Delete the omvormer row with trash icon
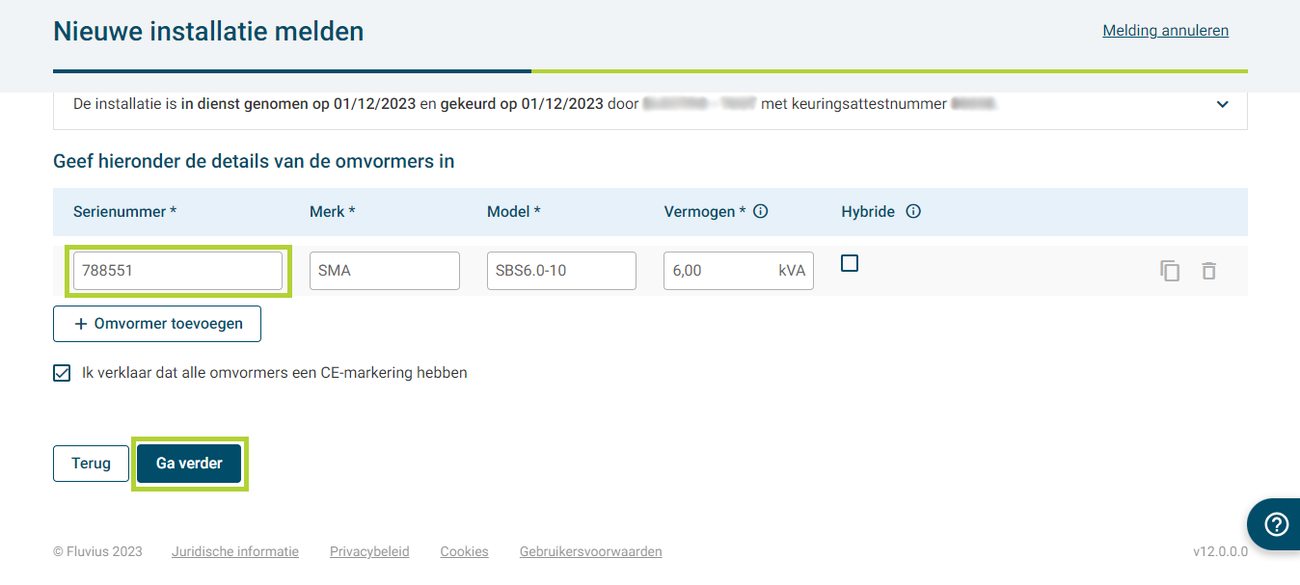 click(x=1209, y=271)
